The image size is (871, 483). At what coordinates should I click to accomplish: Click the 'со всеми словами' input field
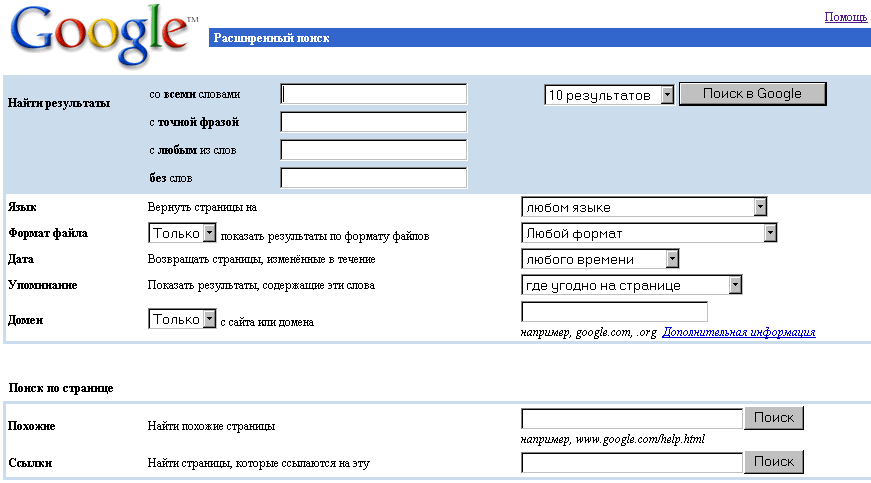coord(374,94)
